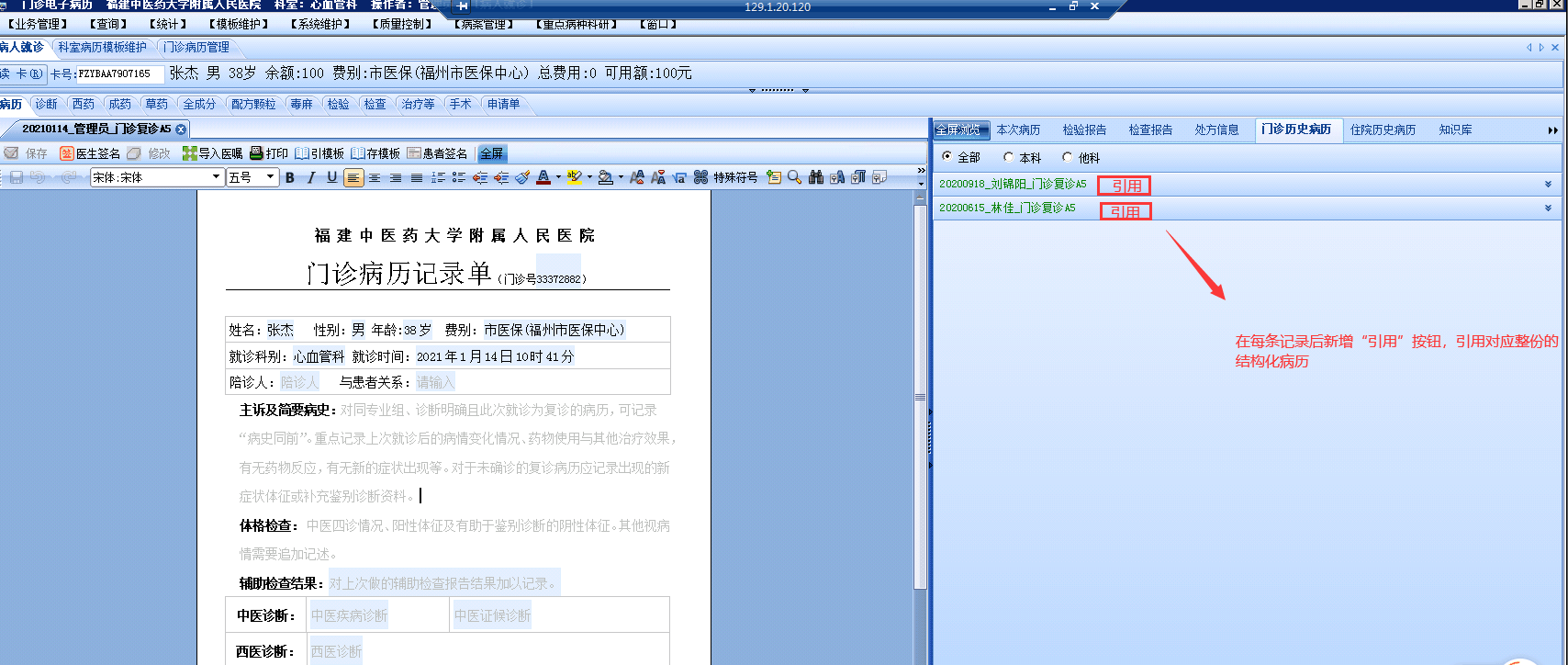This screenshot has height=665, width=1568.
Task: Open the 知识库 tab
Action: (x=1455, y=130)
